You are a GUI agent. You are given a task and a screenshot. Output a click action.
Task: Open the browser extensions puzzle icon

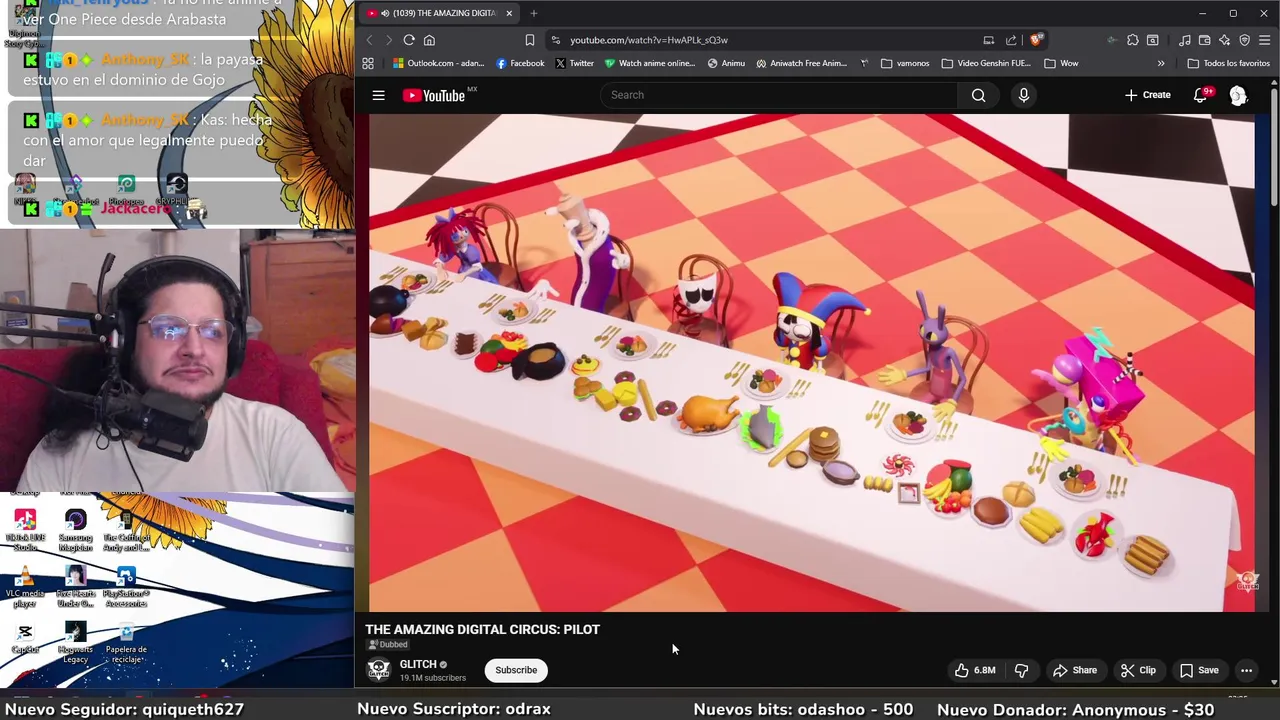(1132, 40)
